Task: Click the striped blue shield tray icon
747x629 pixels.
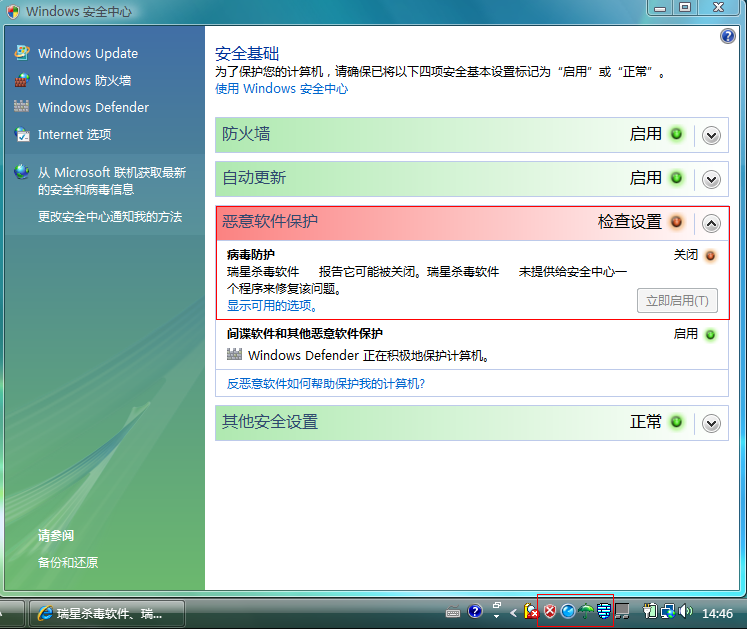Action: coord(604,611)
